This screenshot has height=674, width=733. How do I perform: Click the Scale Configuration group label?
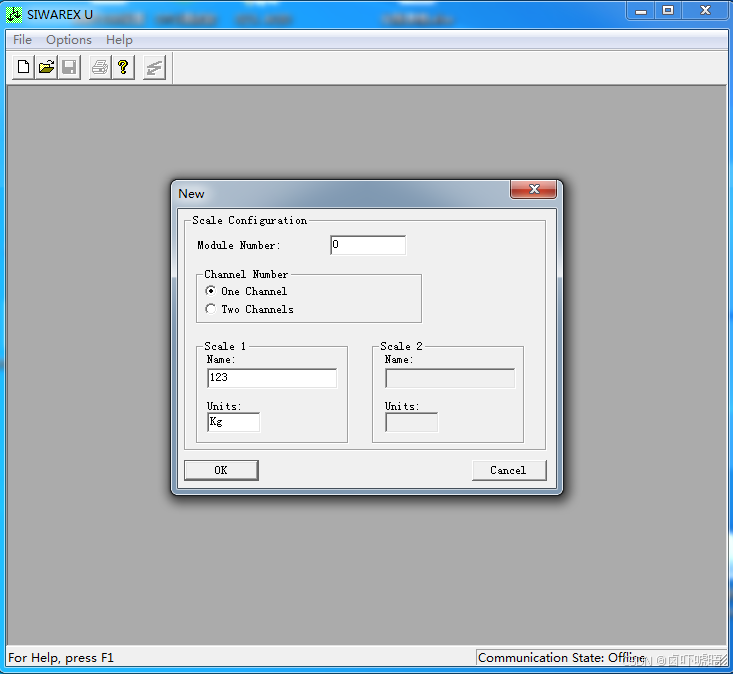(249, 221)
